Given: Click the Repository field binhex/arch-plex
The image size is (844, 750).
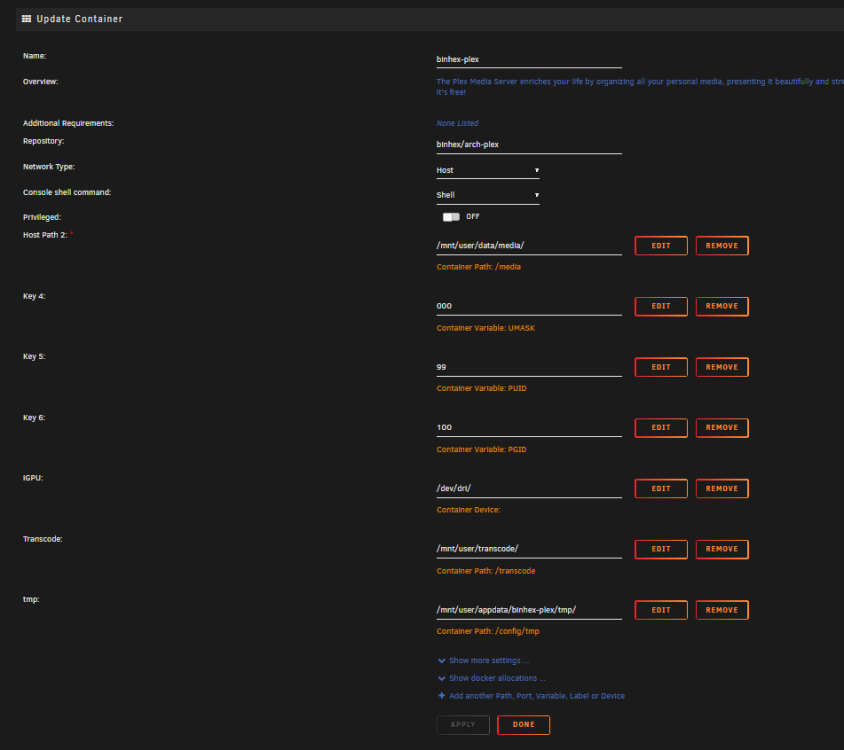Looking at the screenshot, I should click(x=529, y=144).
